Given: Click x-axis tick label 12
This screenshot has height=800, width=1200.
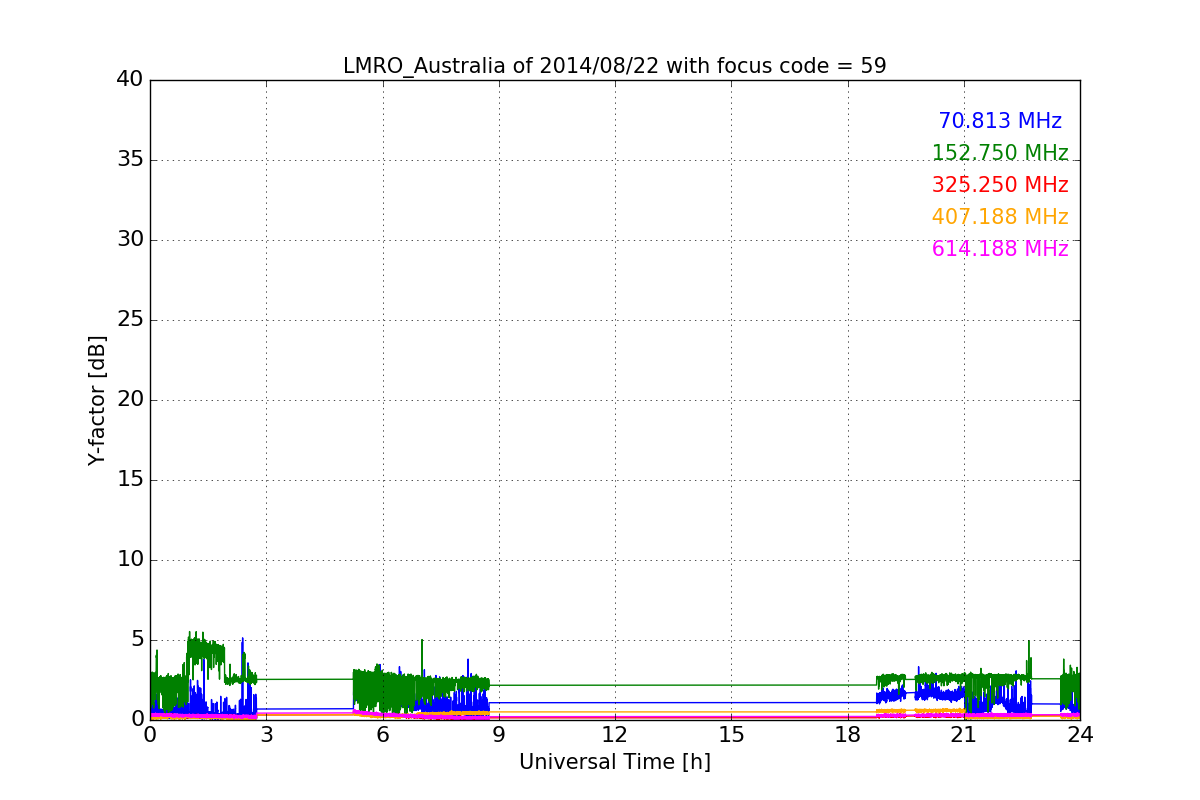Looking at the screenshot, I should [x=615, y=734].
